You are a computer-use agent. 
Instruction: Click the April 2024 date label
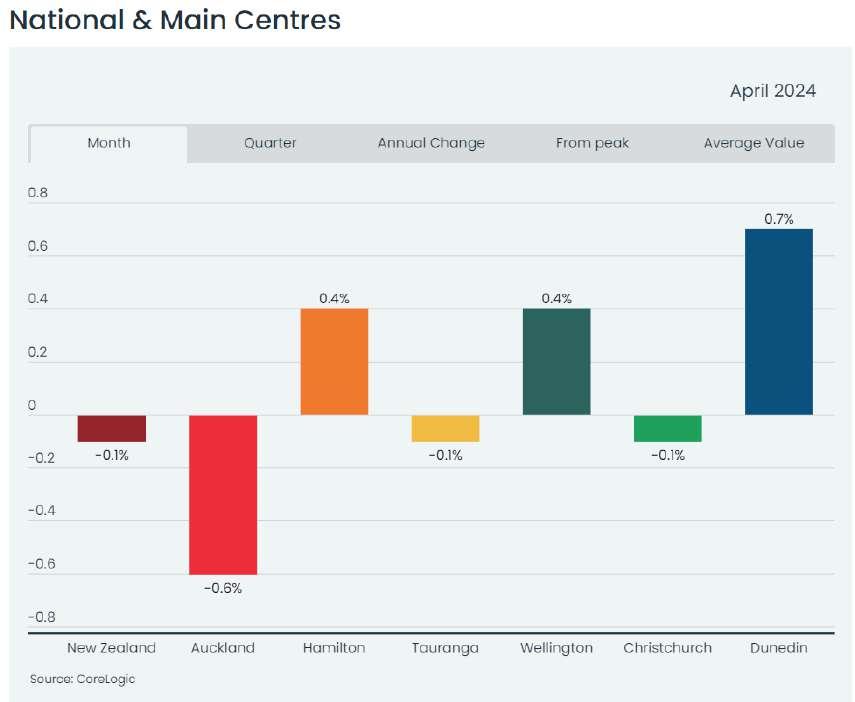[x=772, y=91]
